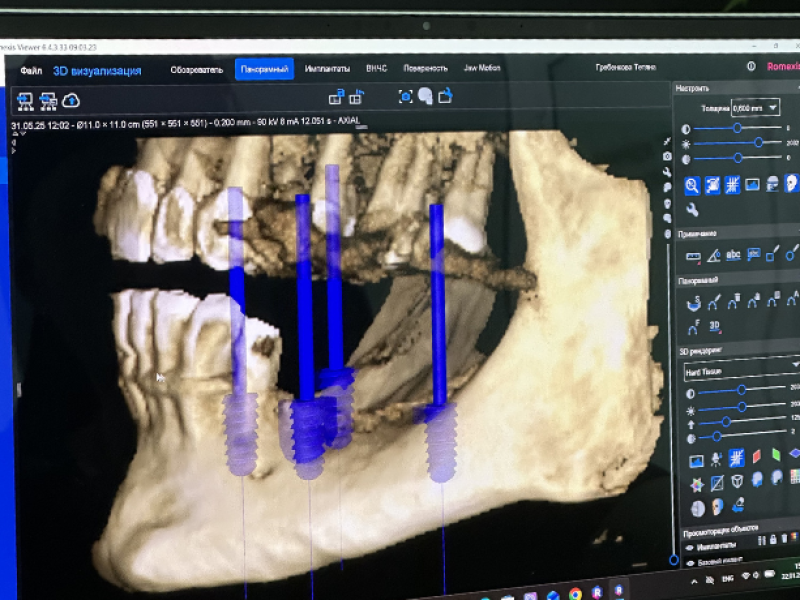Select the angle measurement tool
Image resolution: width=800 pixels, height=600 pixels.
point(713,256)
